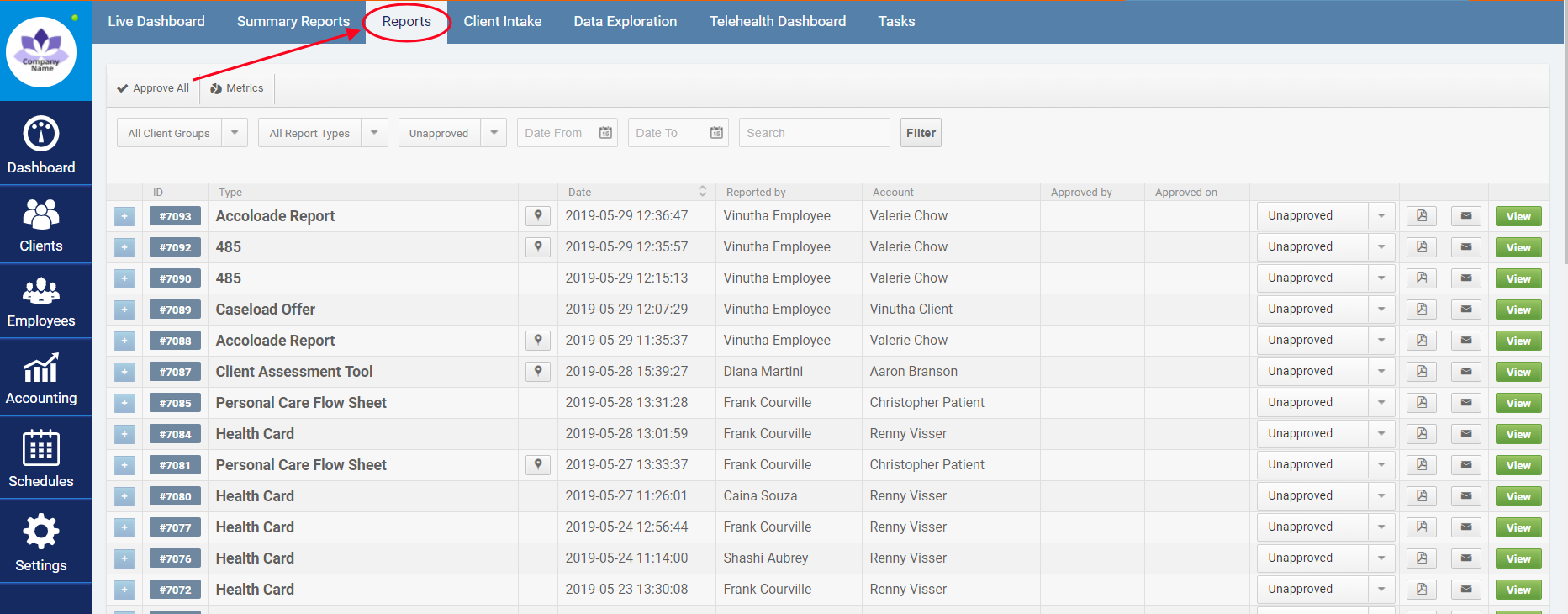The height and width of the screenshot is (614, 1568).
Task: Open the Telehealth Dashboard tab
Action: tap(777, 22)
